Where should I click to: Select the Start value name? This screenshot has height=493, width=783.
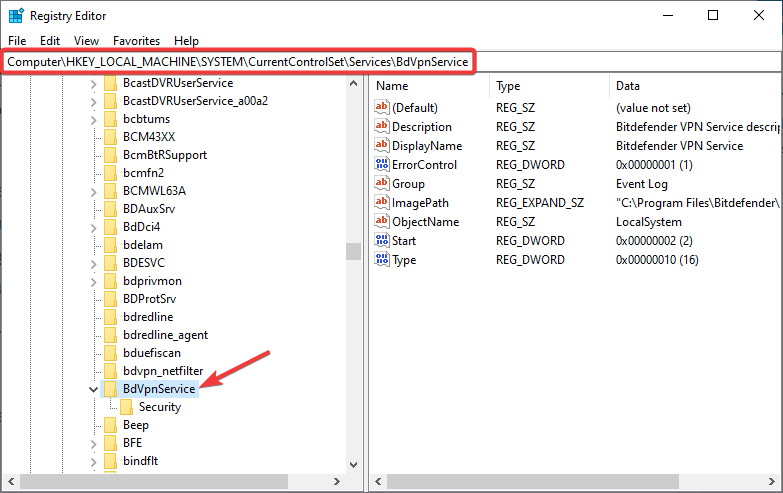pos(403,241)
